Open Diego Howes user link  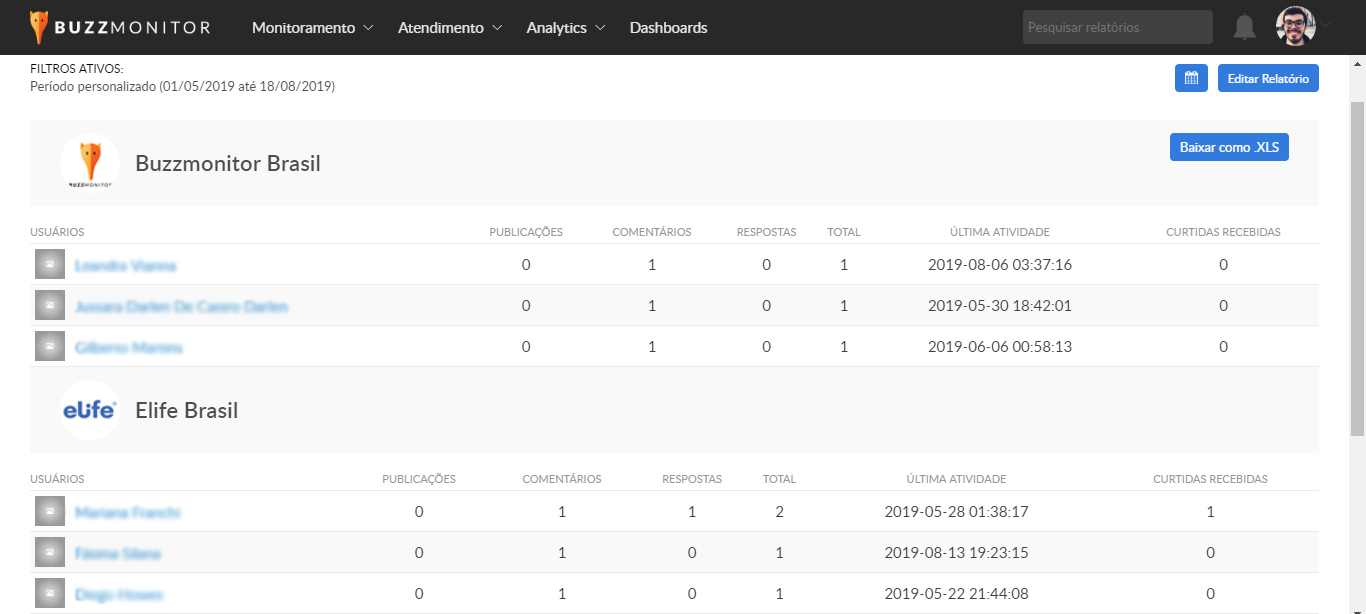click(x=118, y=594)
